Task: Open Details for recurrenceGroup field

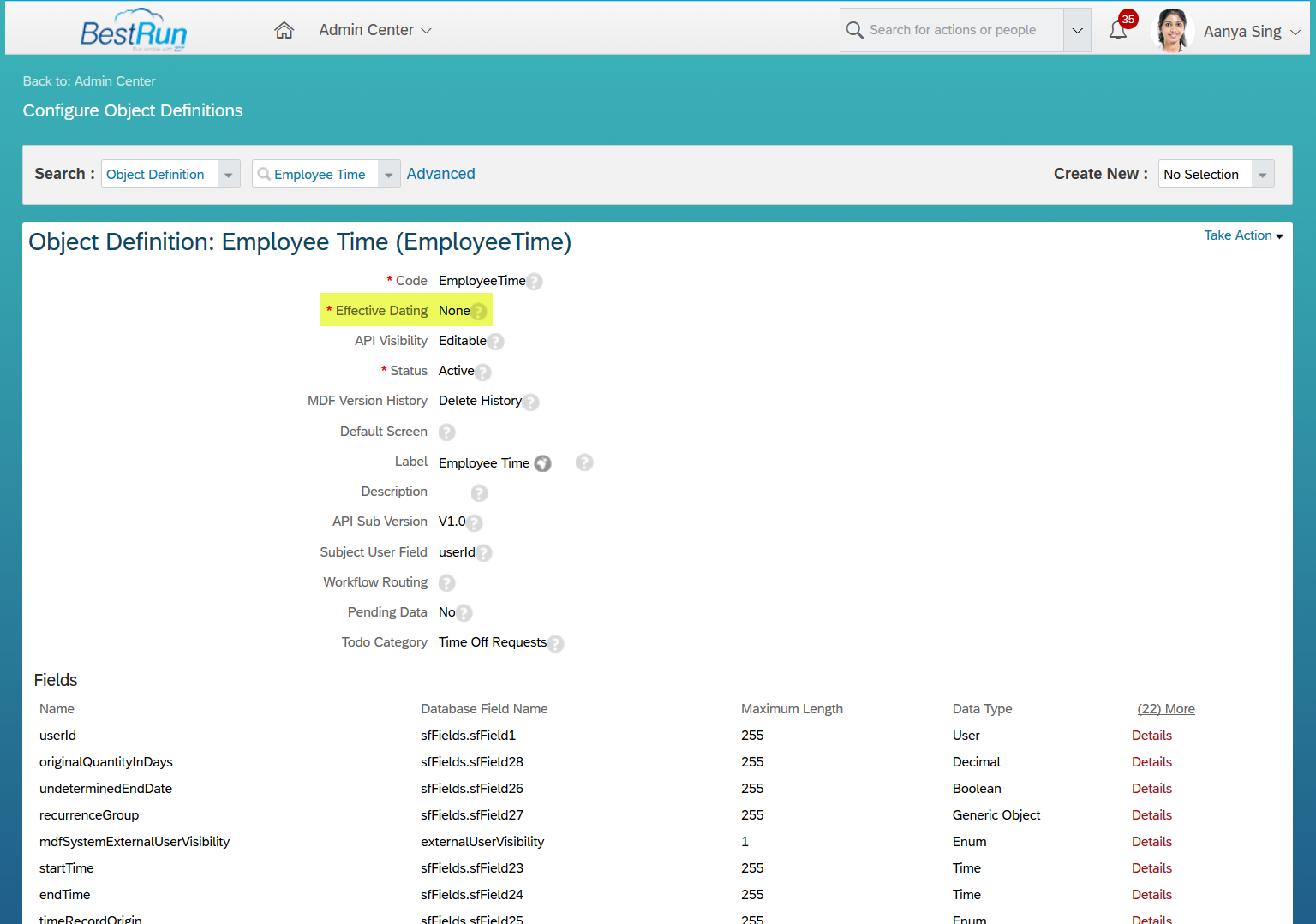Action: [x=1151, y=815]
